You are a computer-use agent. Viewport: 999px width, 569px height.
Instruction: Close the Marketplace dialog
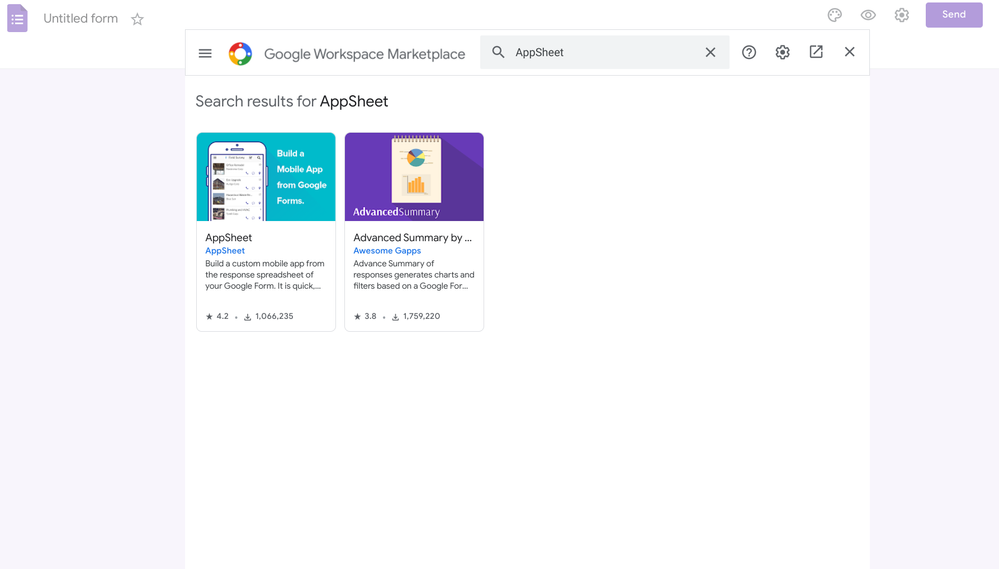(850, 52)
